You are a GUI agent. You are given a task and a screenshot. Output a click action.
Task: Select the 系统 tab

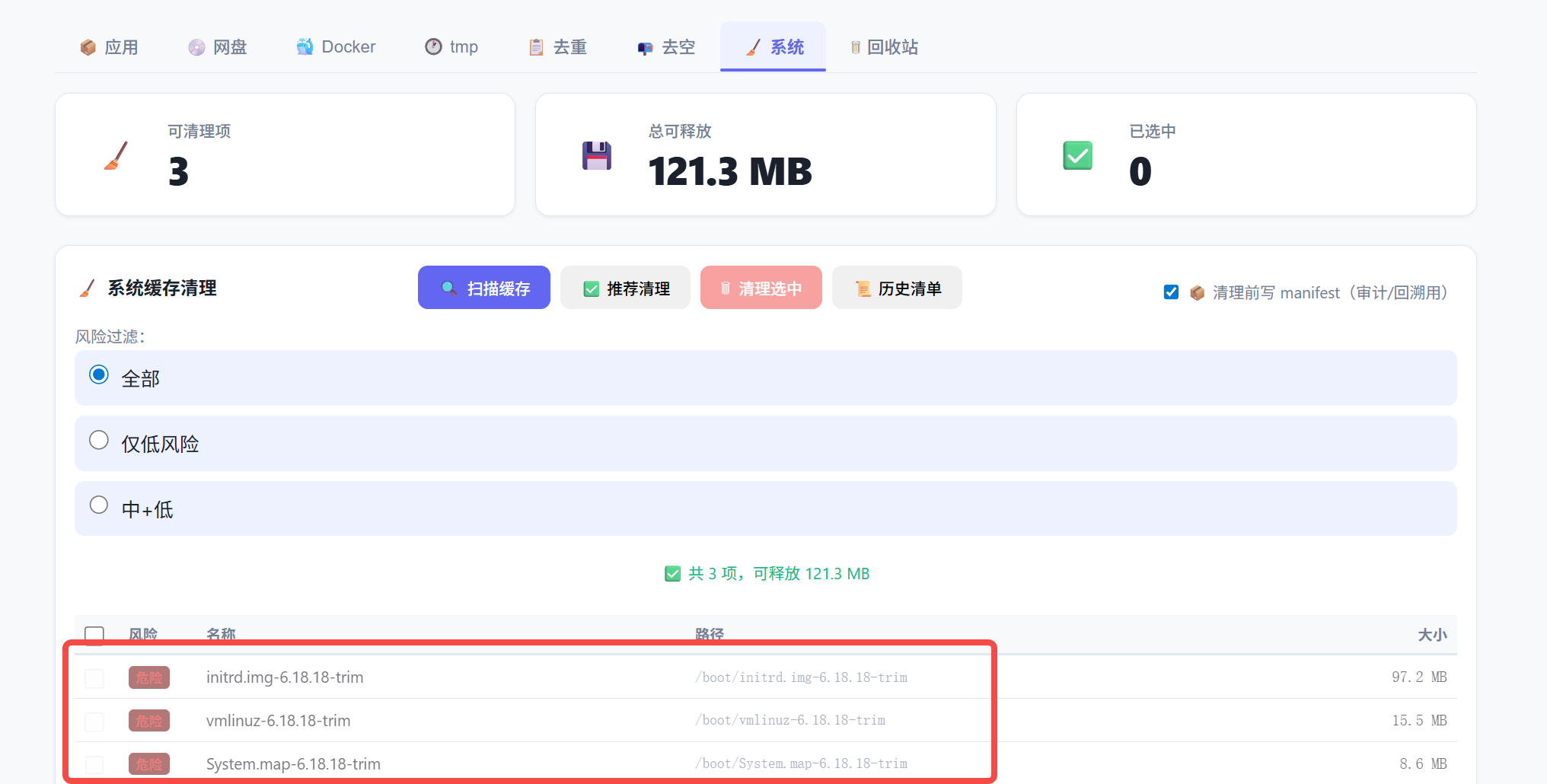(x=773, y=47)
